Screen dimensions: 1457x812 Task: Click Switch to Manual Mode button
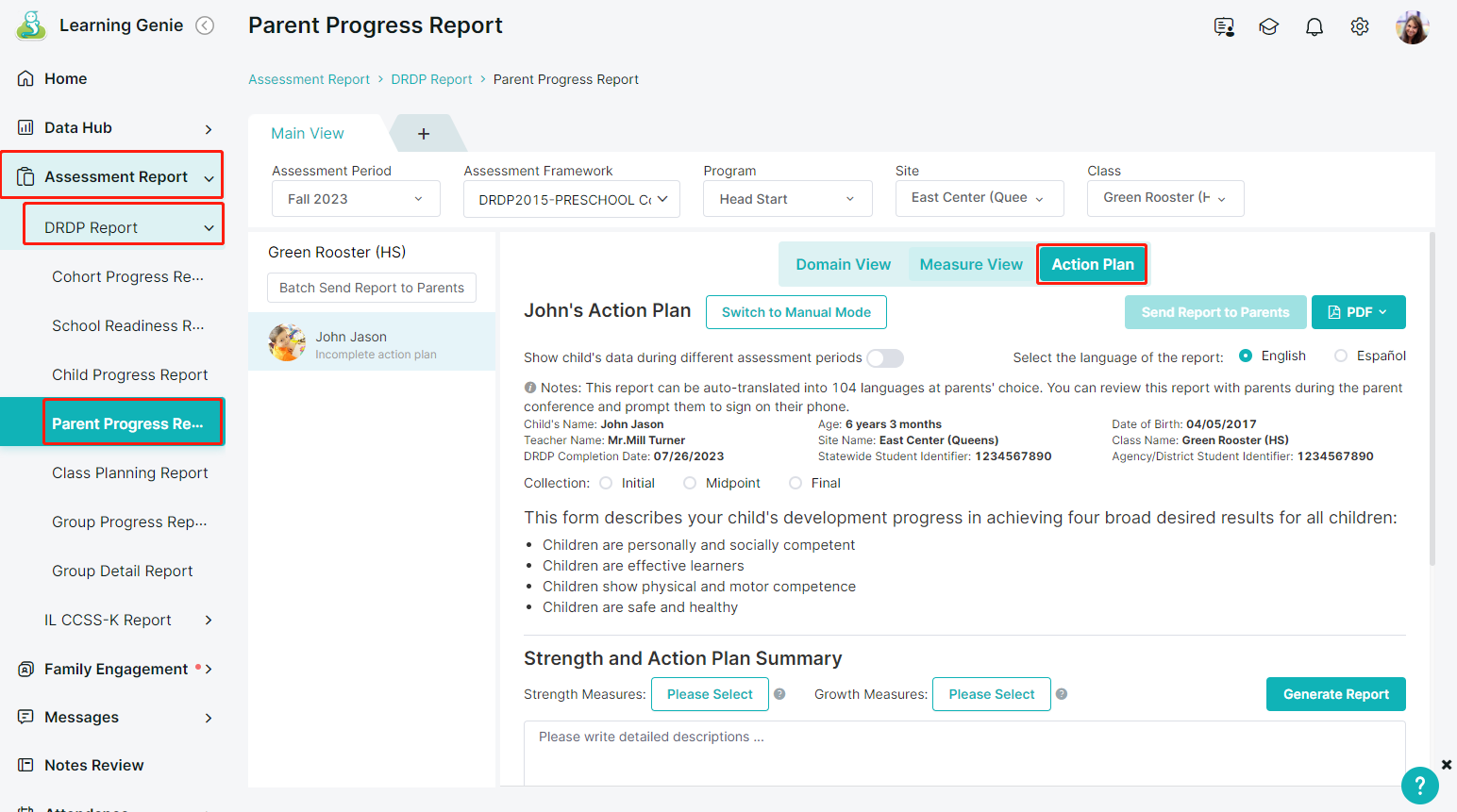(796, 312)
